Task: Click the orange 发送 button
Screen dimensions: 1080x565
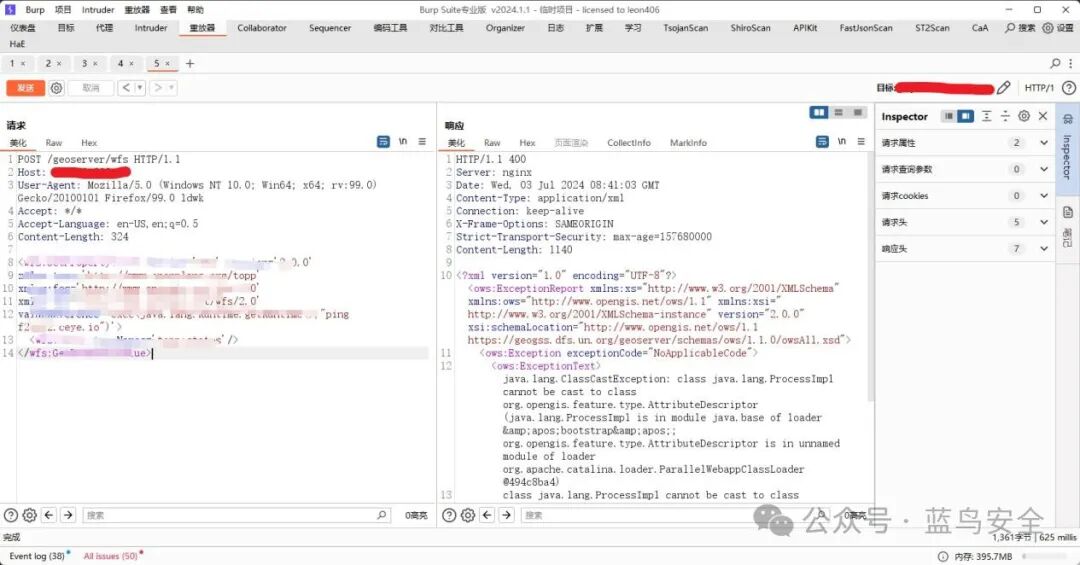Action: pos(25,88)
